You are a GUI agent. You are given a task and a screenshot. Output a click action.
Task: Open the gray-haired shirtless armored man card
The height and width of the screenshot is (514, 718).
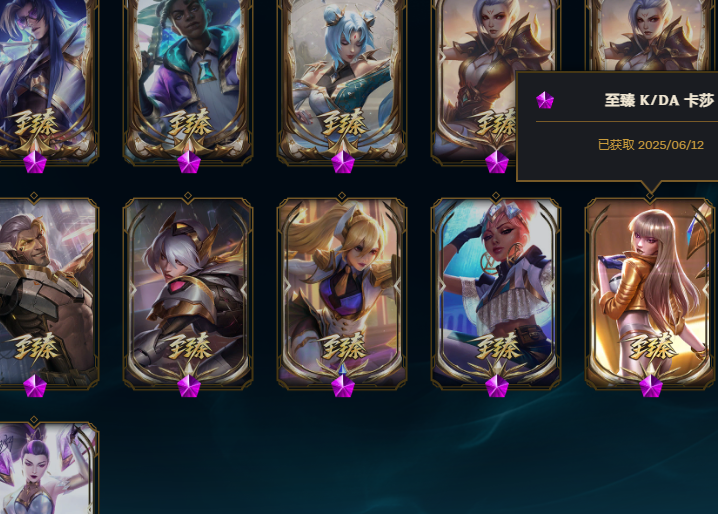(47, 293)
